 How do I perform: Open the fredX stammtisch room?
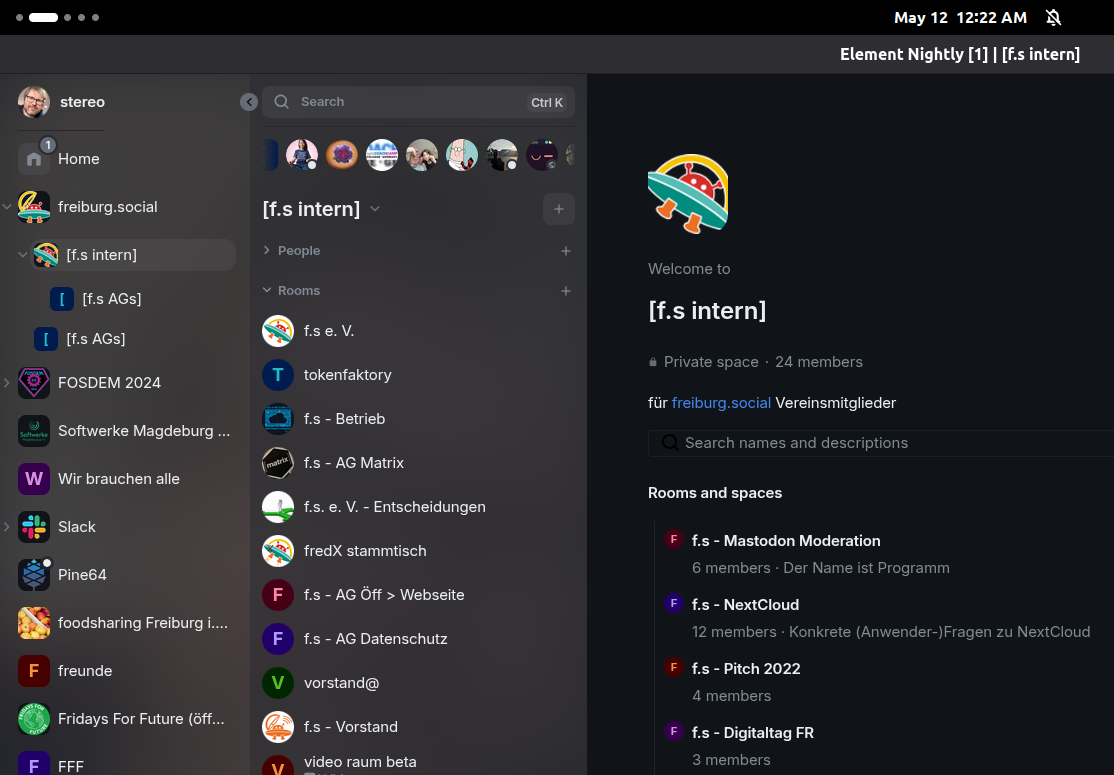tap(418, 551)
